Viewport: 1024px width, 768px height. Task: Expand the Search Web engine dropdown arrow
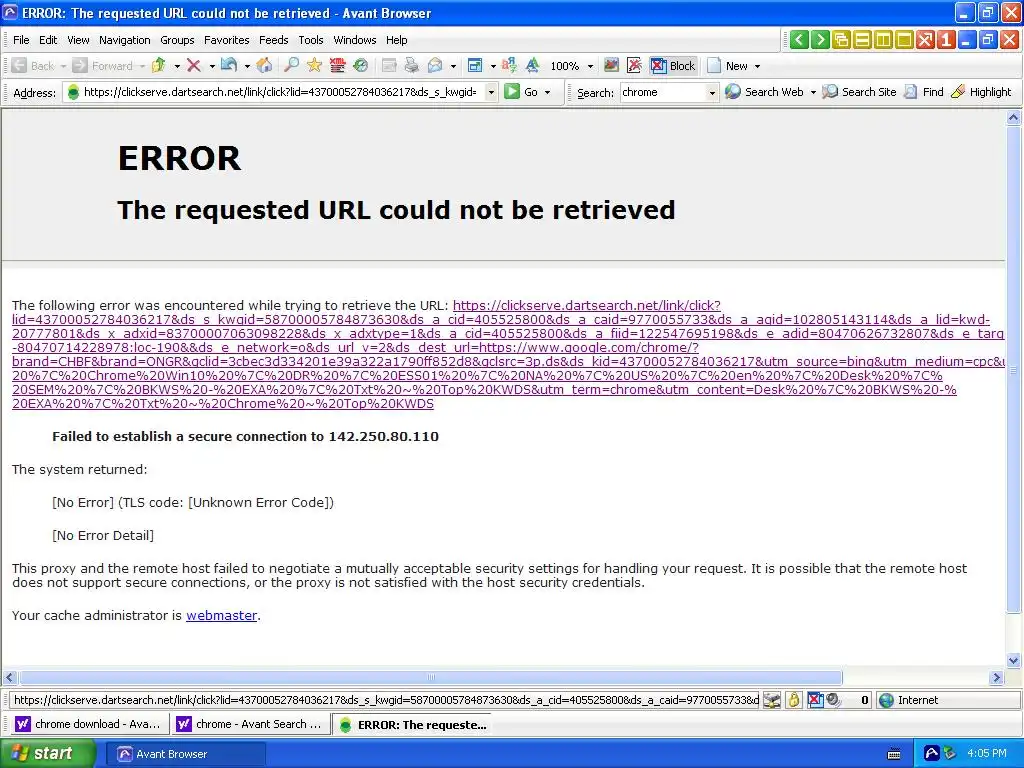[813, 92]
